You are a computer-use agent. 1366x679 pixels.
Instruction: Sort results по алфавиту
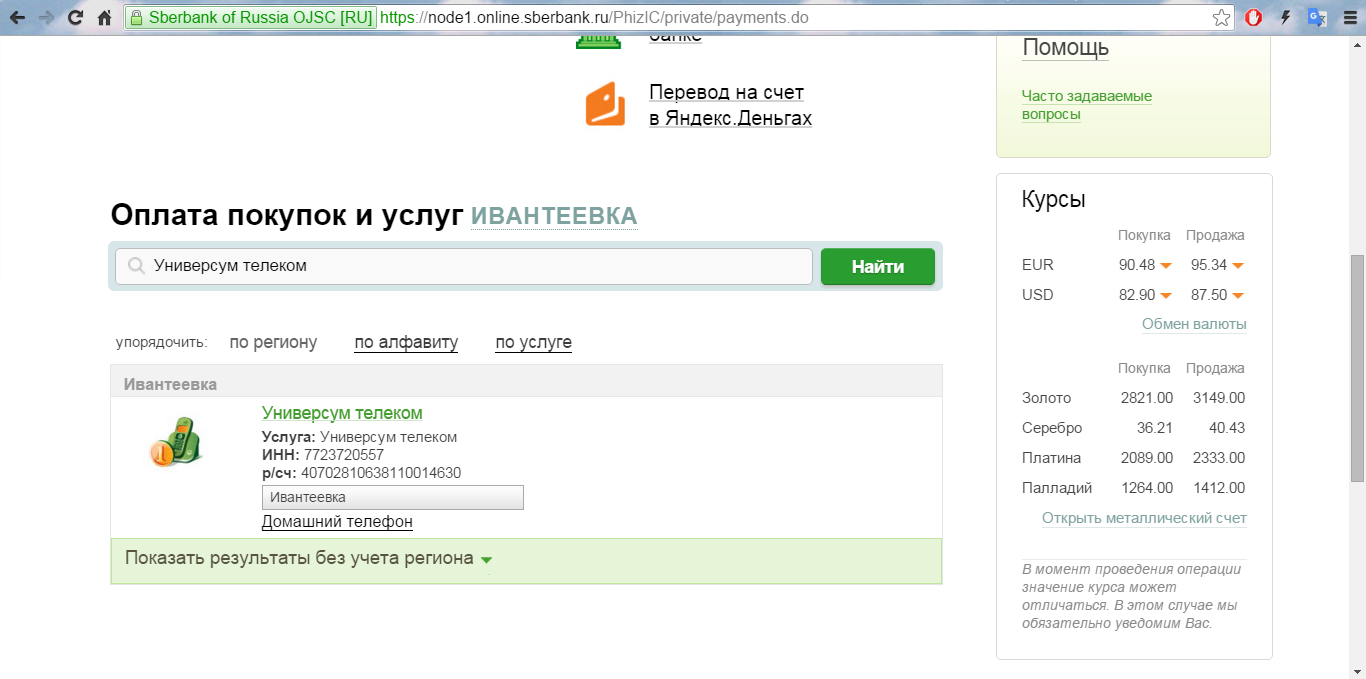click(406, 342)
